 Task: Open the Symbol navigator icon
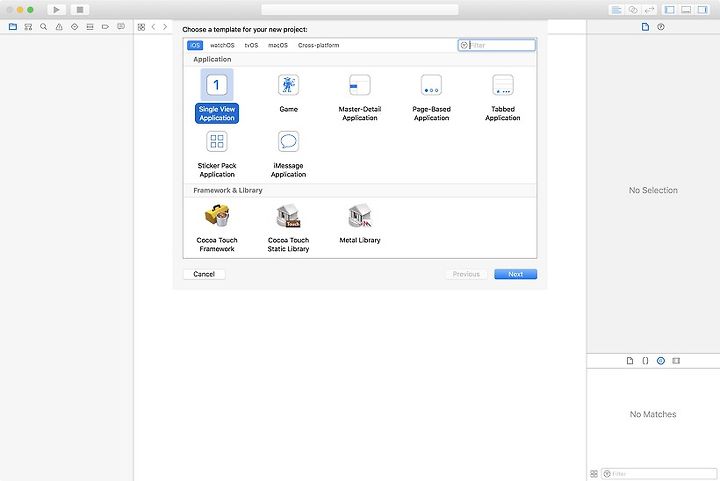coord(28,27)
